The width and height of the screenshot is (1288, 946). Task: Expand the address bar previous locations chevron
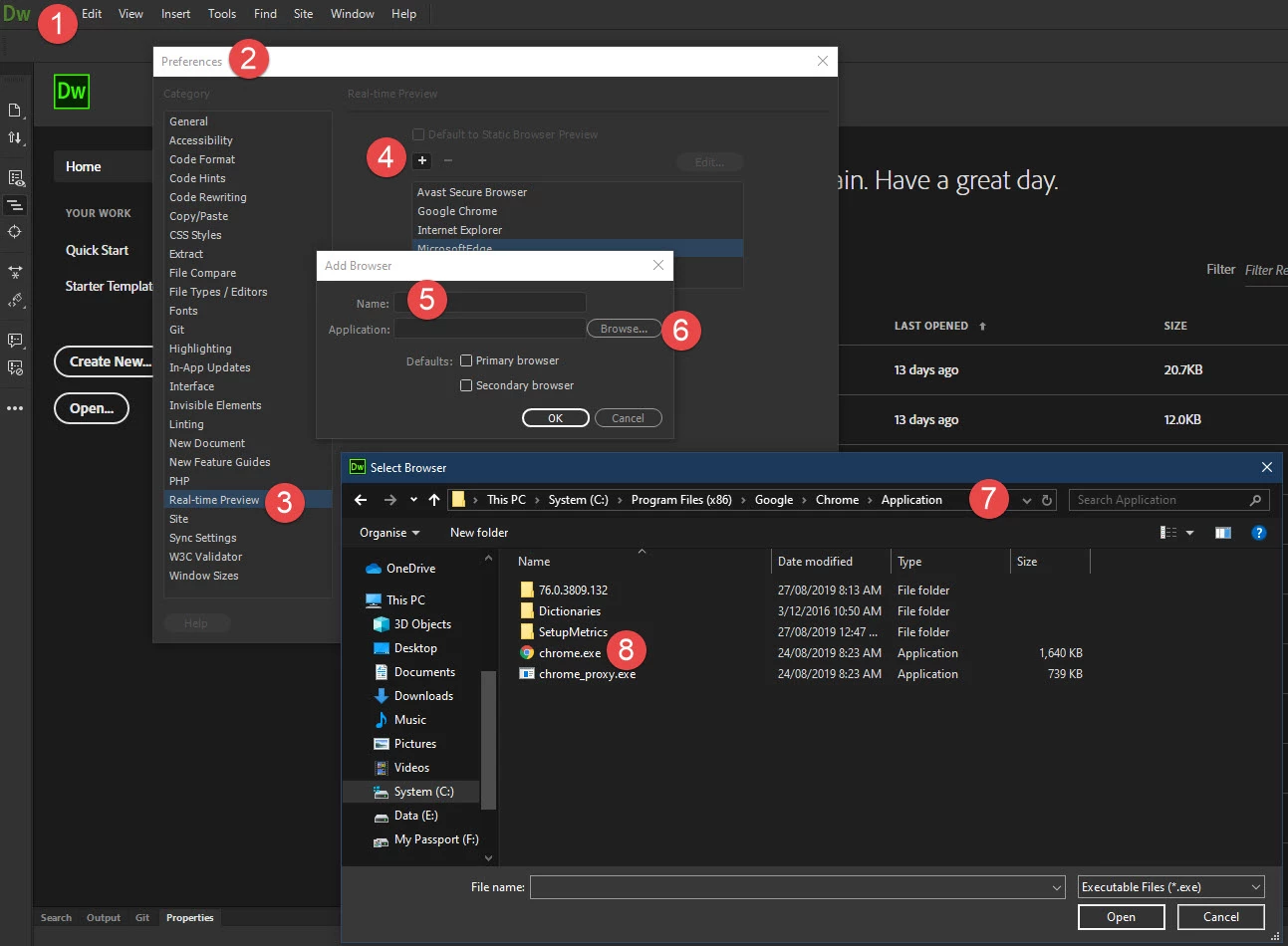click(1027, 500)
